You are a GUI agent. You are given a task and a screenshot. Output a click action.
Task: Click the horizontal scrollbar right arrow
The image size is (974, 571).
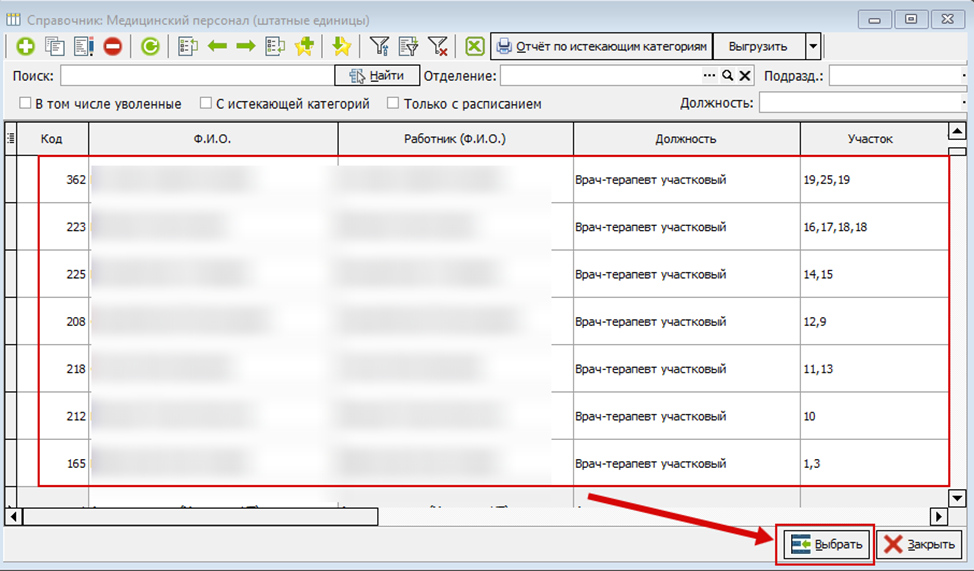click(x=938, y=516)
